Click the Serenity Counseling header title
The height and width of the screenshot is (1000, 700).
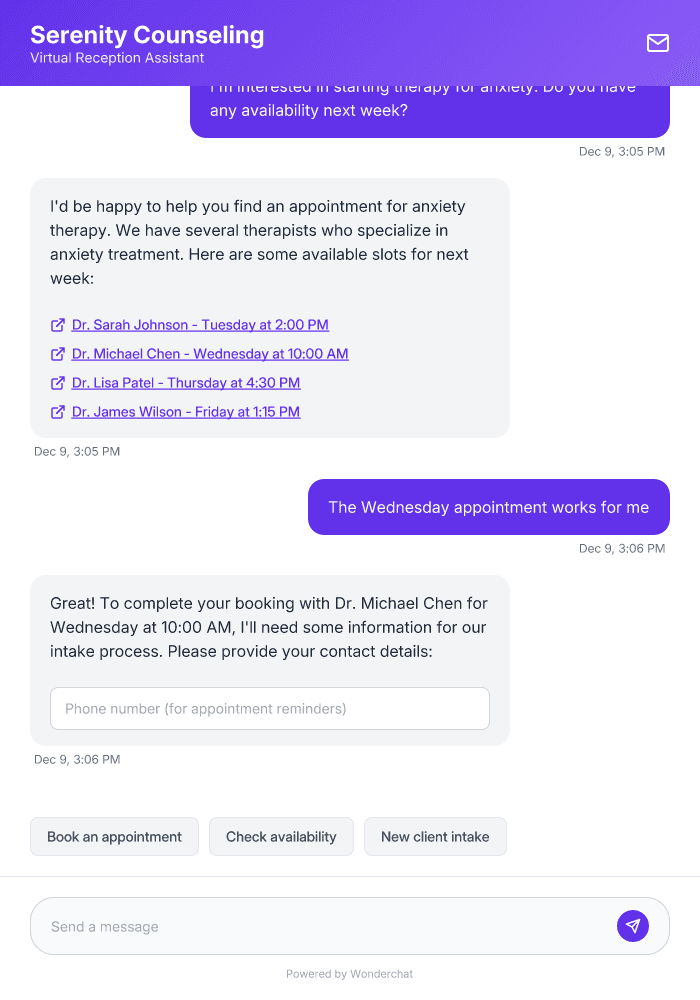click(x=146, y=34)
